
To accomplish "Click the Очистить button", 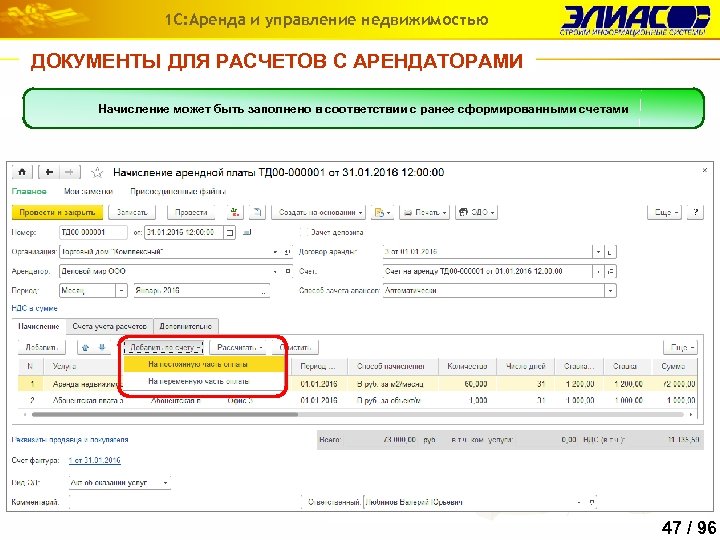I will (298, 348).
